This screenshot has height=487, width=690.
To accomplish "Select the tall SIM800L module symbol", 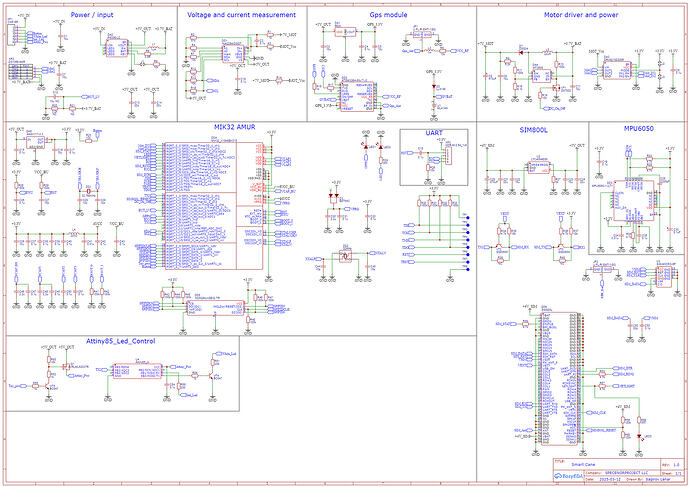I will [559, 378].
